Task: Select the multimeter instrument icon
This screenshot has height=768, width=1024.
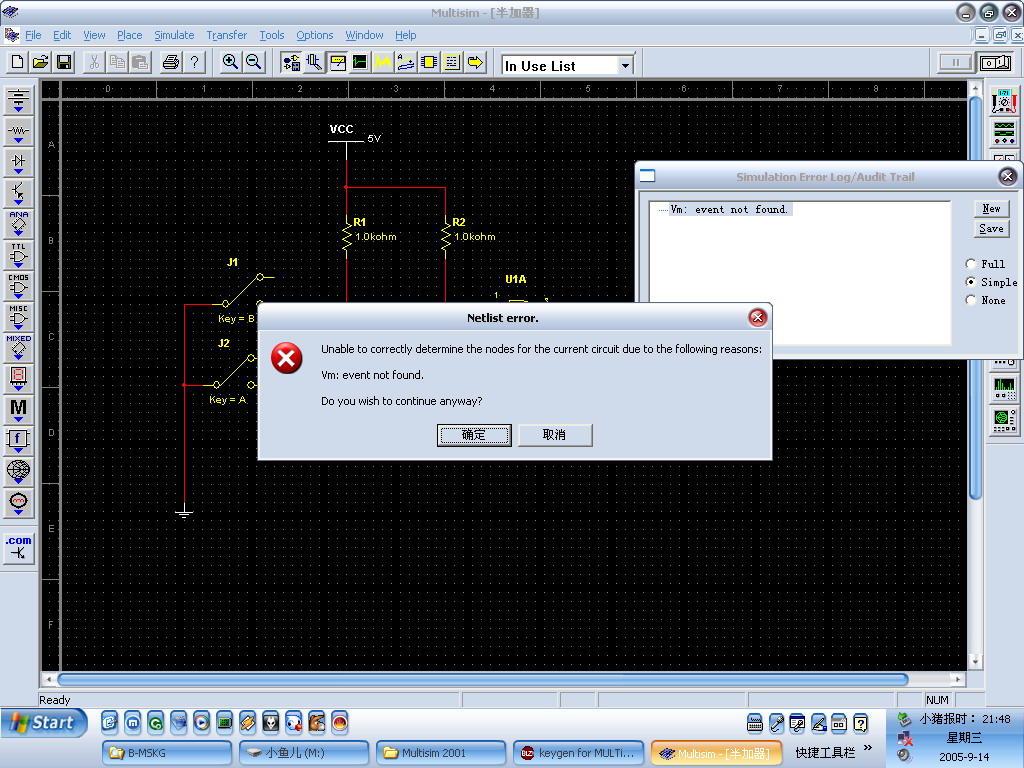Action: 1004,101
